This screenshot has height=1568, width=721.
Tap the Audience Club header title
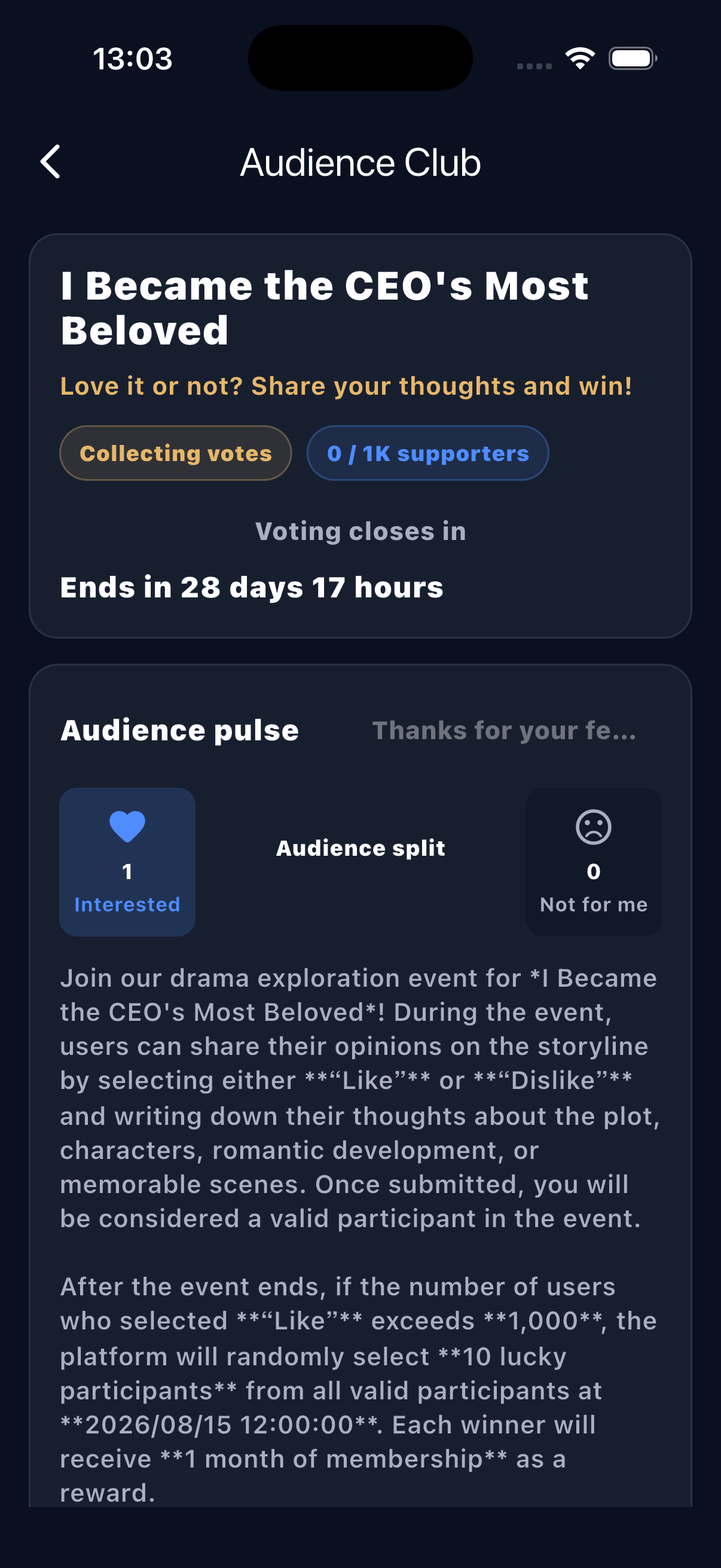[x=360, y=163]
